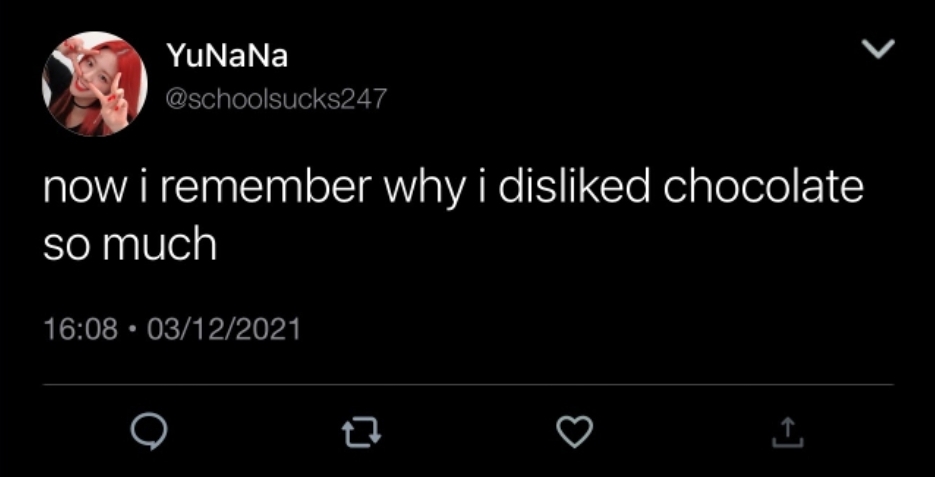Viewport: 935px width, 477px height.
Task: Click the 03/12/2021 date
Action: coord(224,329)
